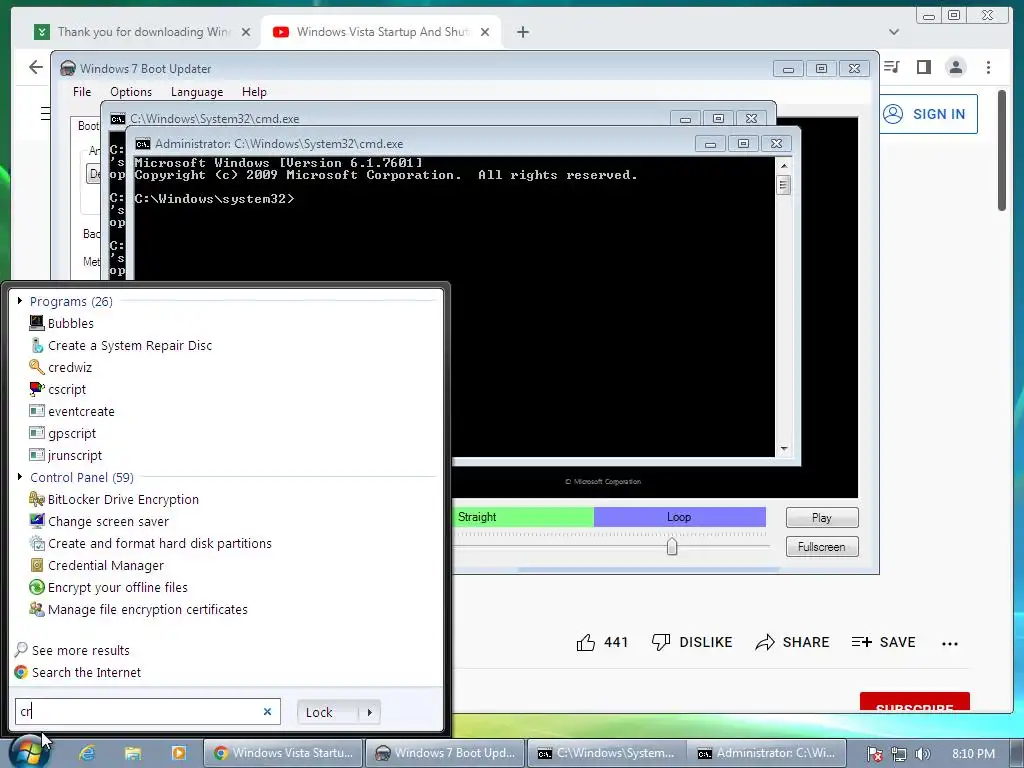Click cmd window scrollbar up arrow
The width and height of the screenshot is (1024, 768).
784,166
